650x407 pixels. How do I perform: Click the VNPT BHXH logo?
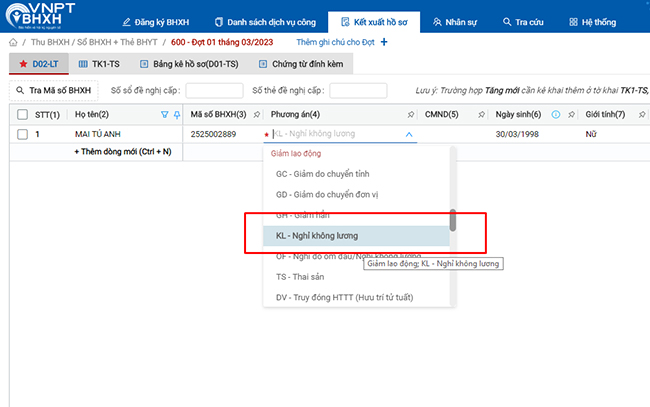click(40, 16)
